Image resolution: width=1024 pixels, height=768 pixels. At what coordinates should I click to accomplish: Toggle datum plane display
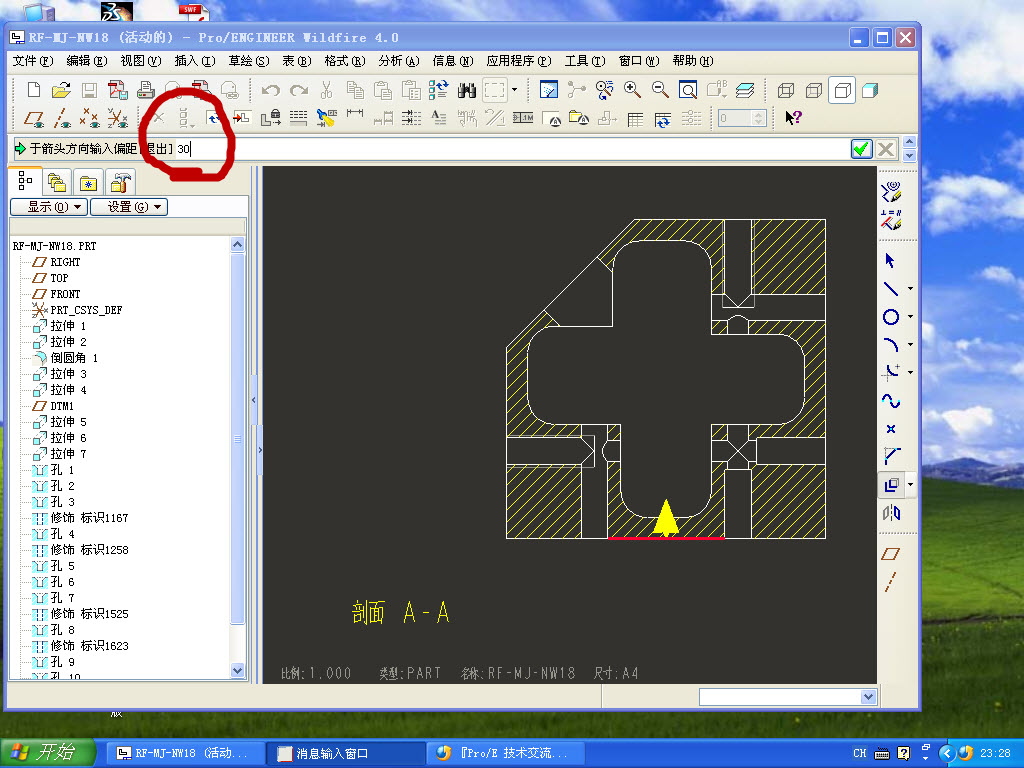(x=34, y=119)
